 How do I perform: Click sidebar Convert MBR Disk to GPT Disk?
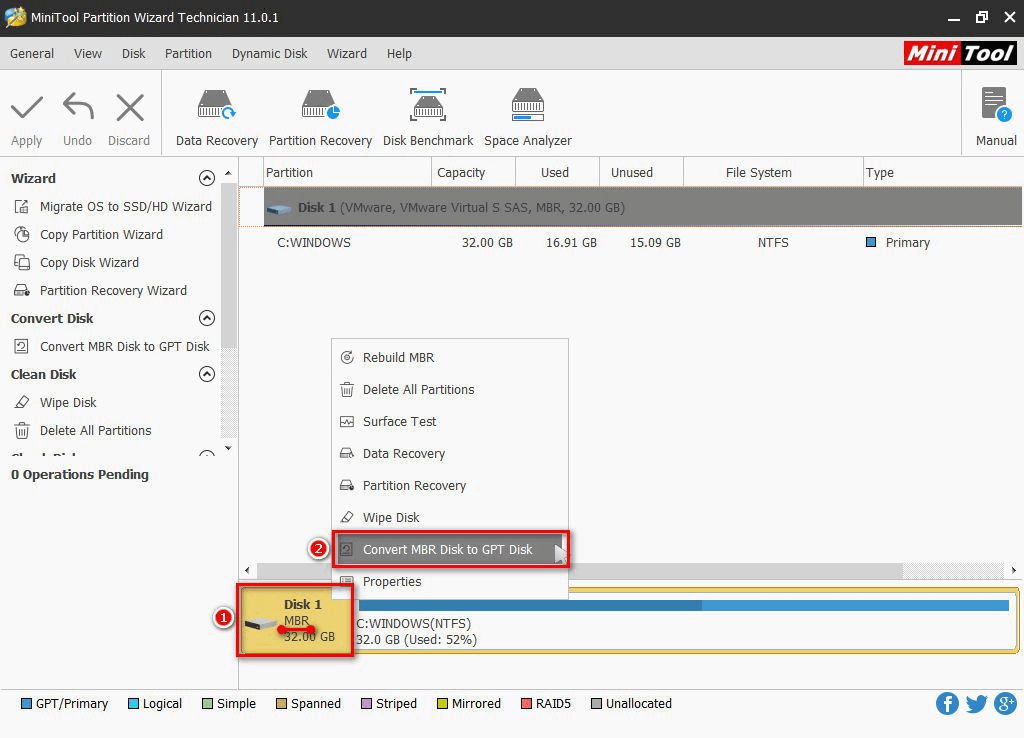point(112,347)
